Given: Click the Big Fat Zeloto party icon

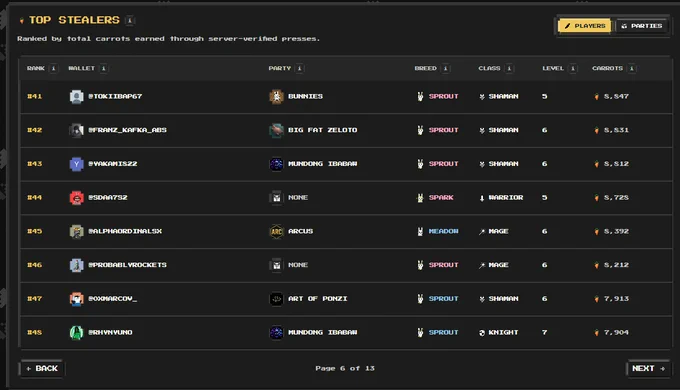Looking at the screenshot, I should (276, 130).
